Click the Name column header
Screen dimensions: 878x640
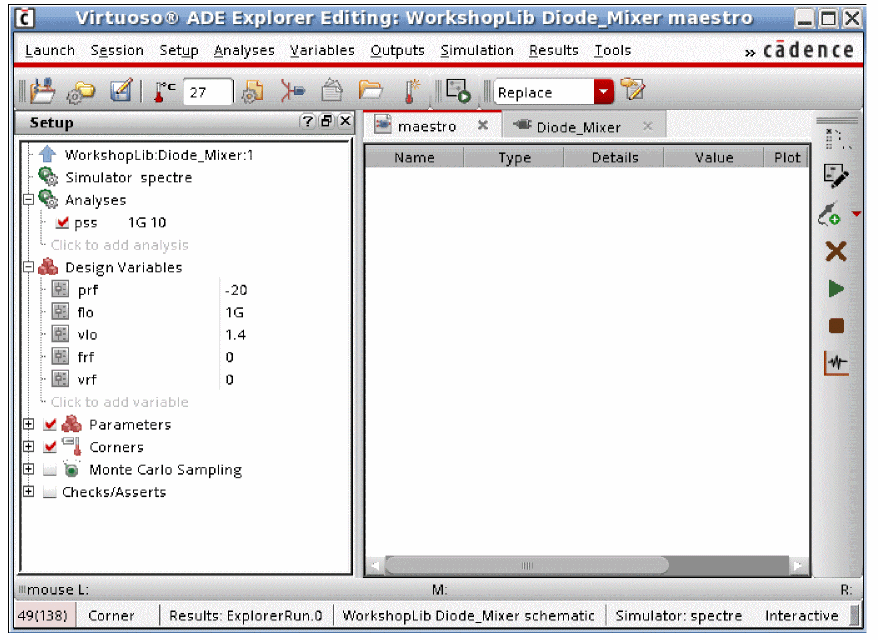414,158
